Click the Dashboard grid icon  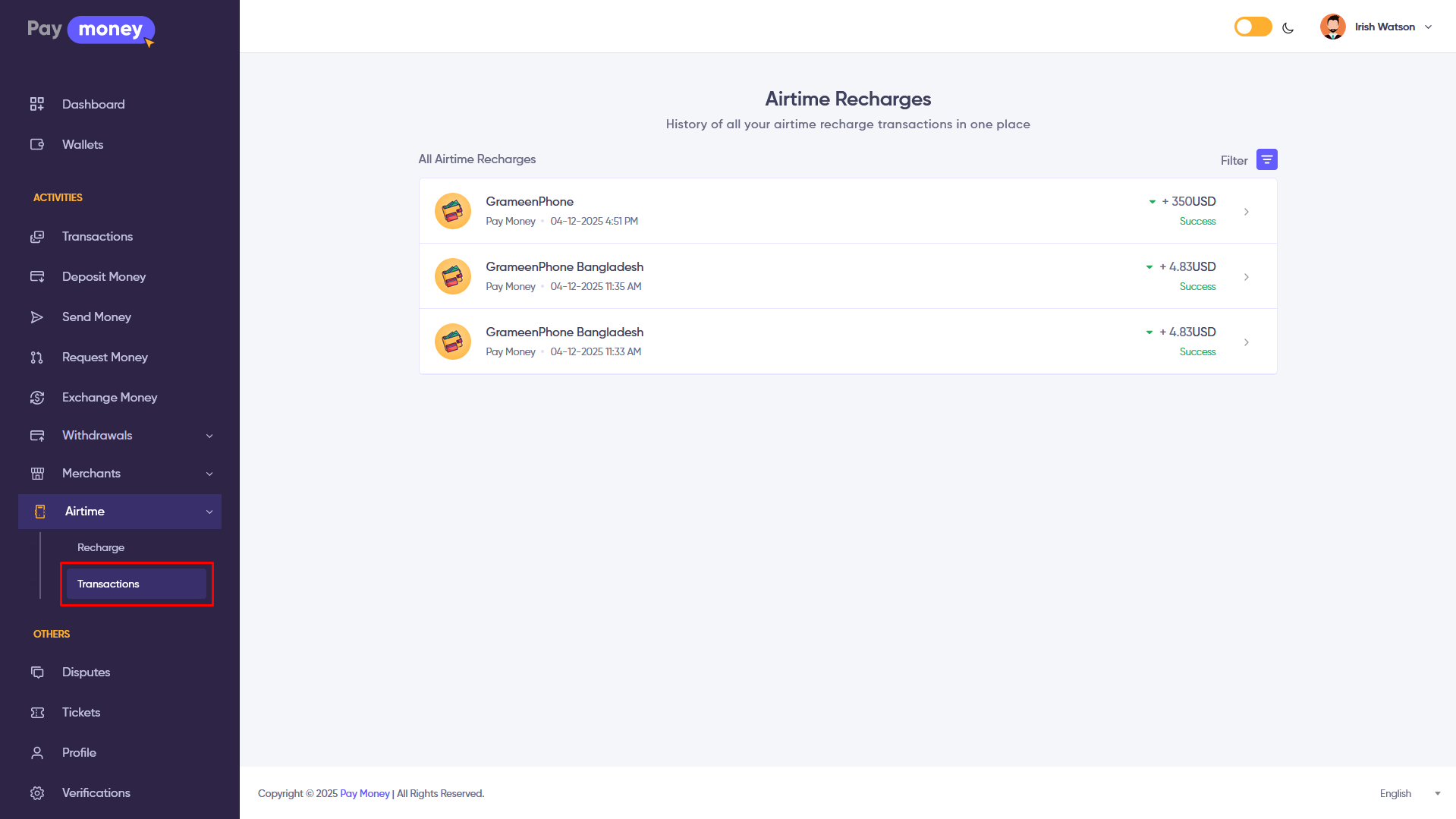coord(37,104)
